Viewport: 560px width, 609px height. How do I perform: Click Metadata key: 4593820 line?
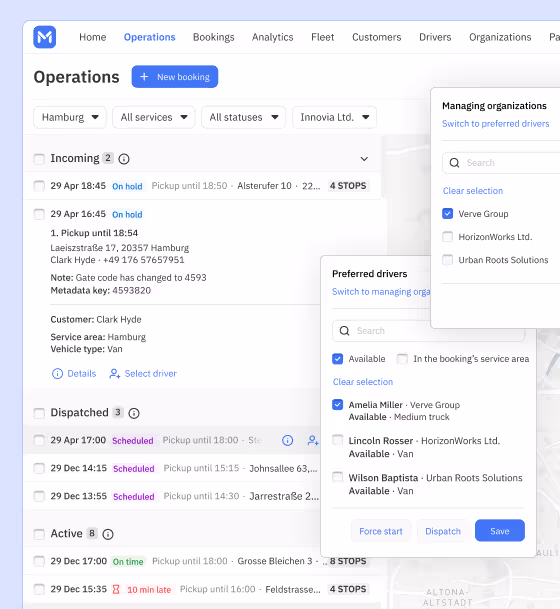pos(101,291)
